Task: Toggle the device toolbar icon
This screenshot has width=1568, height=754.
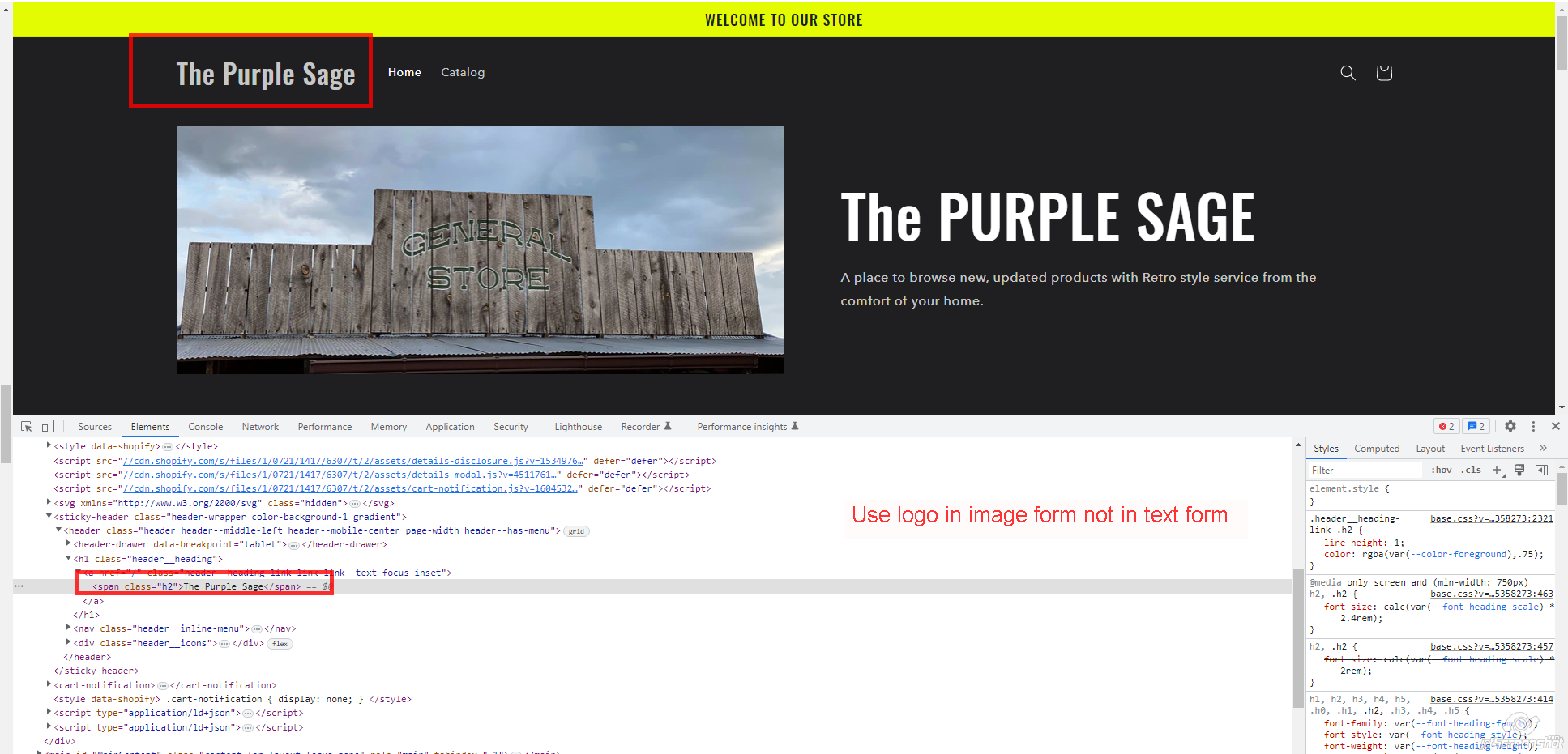Action: pyautogui.click(x=48, y=426)
